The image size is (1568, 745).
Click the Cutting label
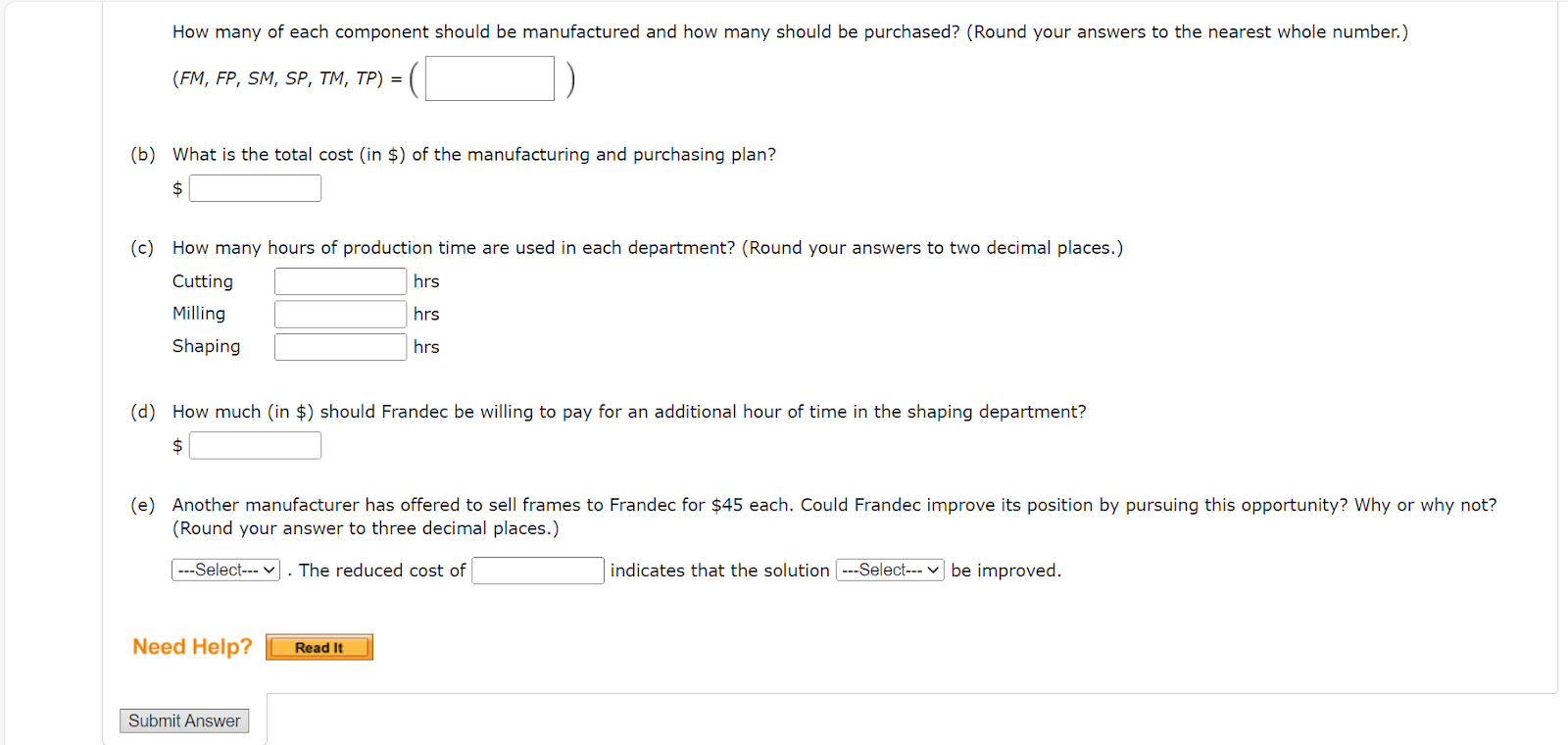coord(202,281)
